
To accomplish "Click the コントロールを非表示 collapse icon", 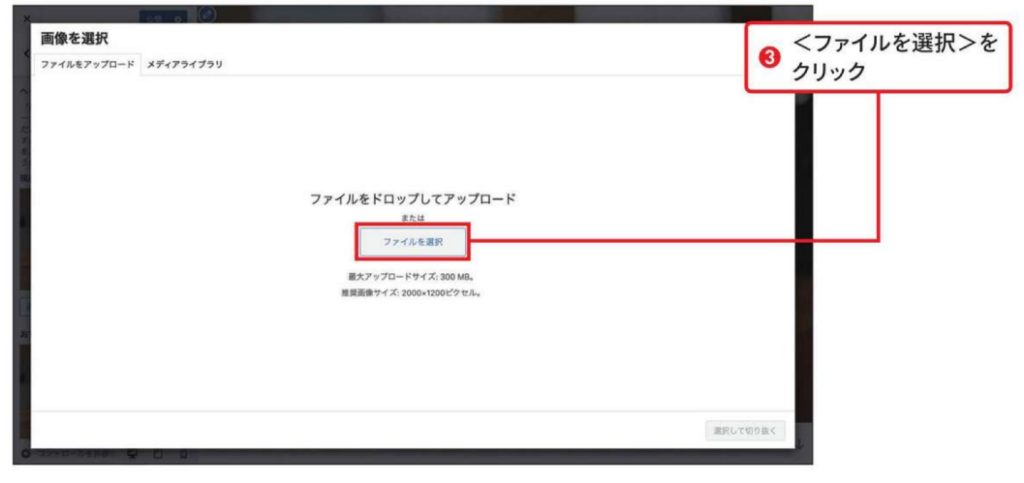I will click(25, 454).
